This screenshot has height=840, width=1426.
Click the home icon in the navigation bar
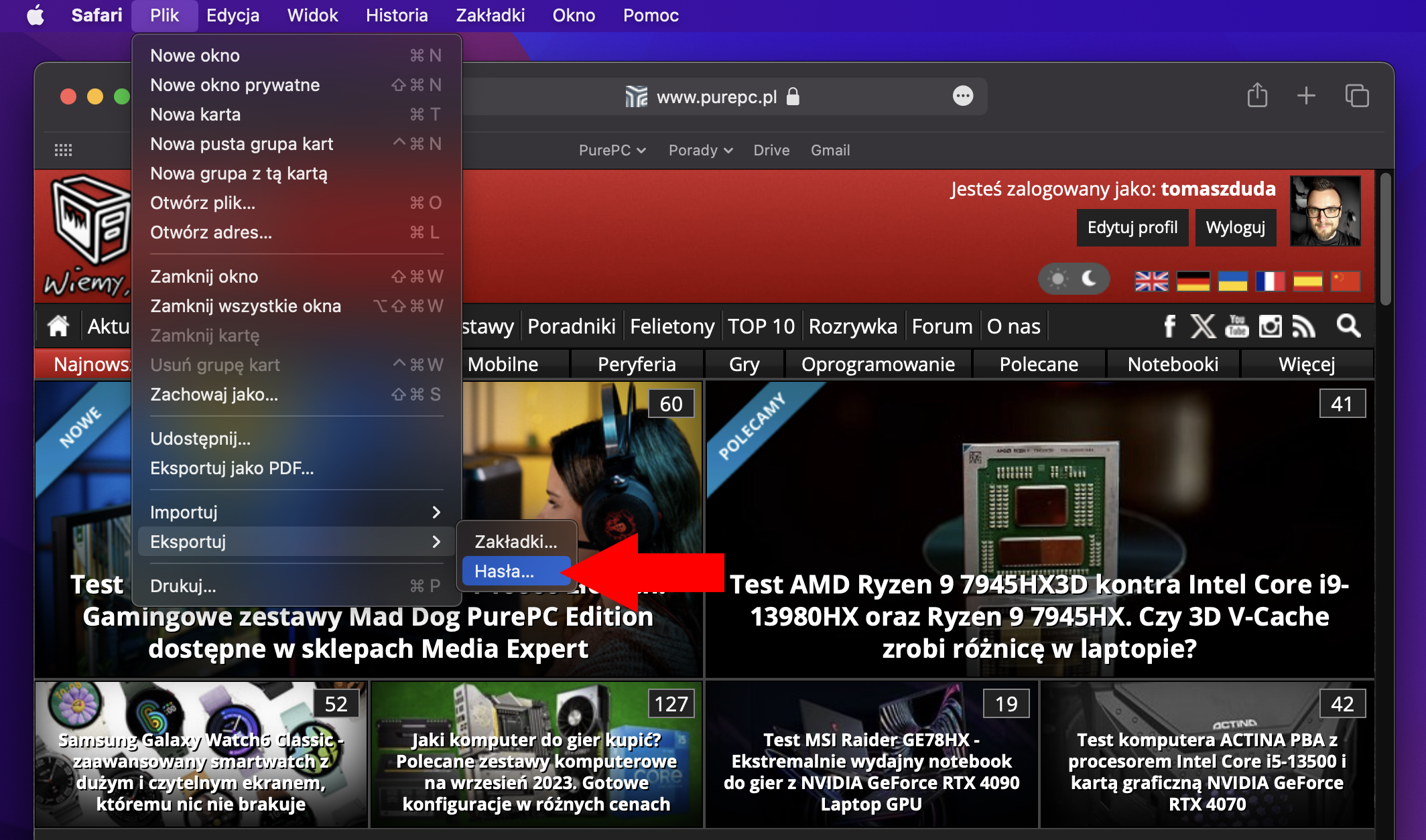point(58,326)
